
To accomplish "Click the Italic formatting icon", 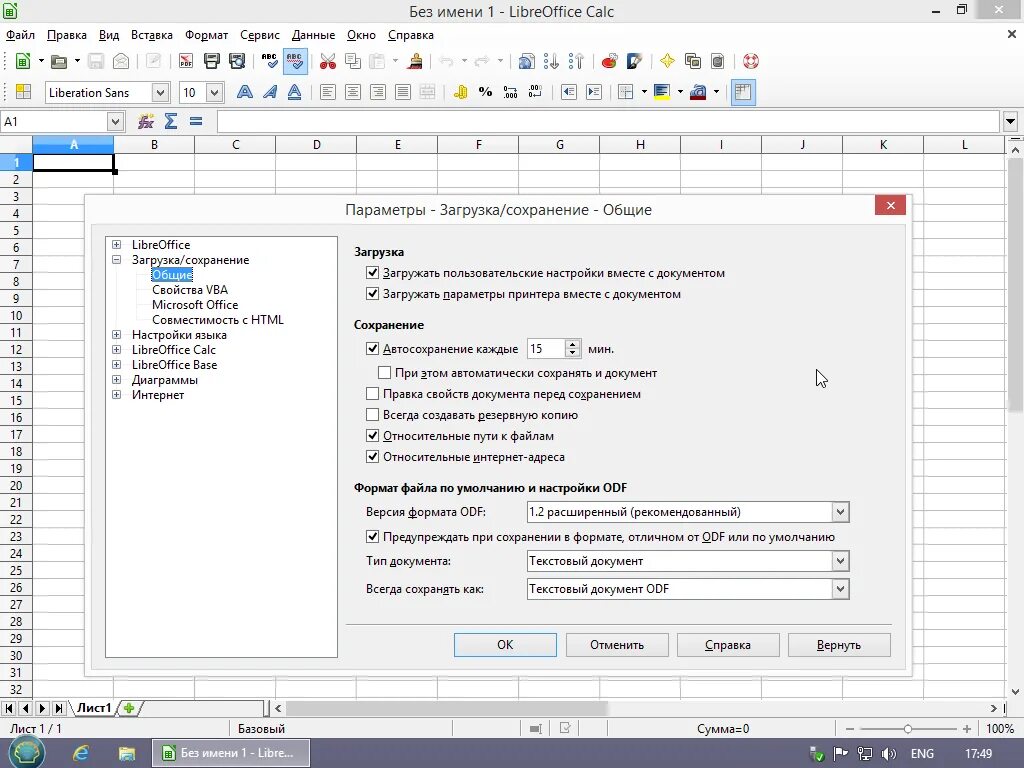I will coord(270,92).
